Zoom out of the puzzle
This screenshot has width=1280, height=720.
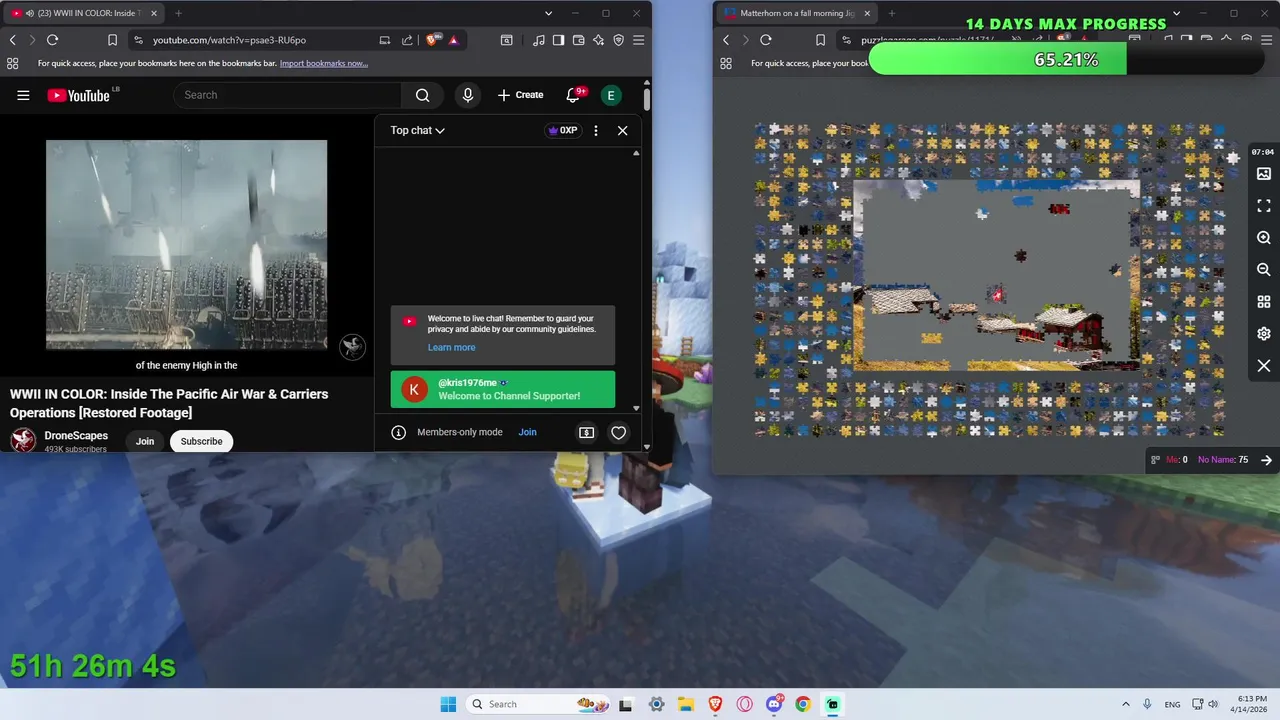tap(1264, 270)
